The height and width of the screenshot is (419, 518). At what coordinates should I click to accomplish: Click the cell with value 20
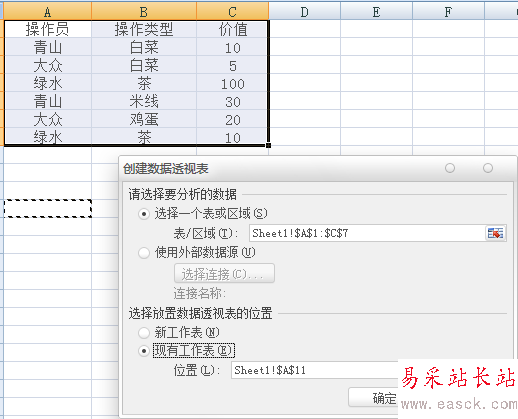click(x=233, y=119)
